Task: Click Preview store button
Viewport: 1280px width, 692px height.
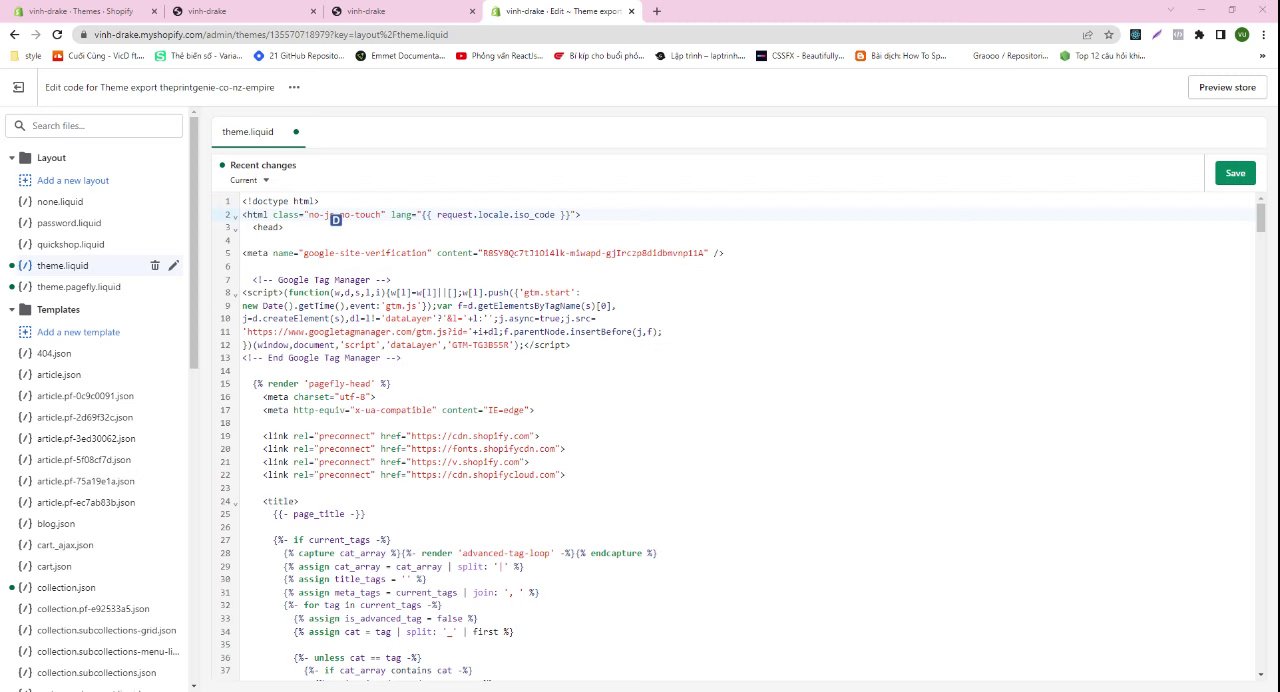Action: 1227,87
